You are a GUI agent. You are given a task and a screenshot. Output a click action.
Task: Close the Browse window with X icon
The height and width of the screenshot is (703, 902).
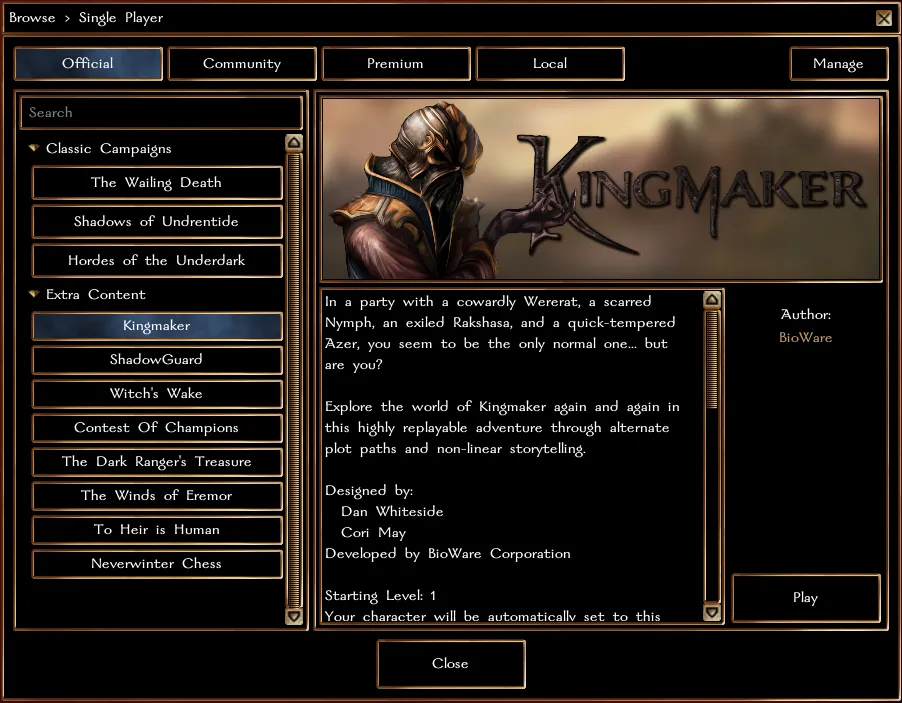click(x=883, y=18)
